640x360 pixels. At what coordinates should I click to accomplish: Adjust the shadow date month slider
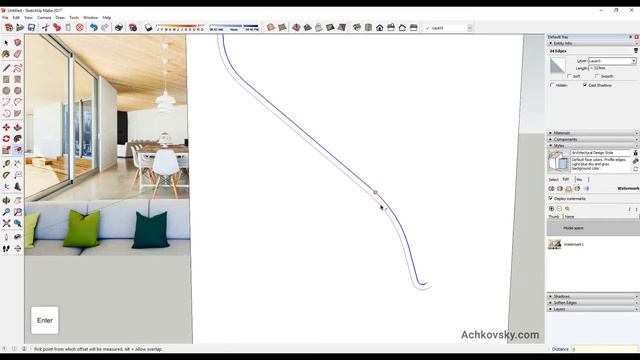tap(180, 26)
